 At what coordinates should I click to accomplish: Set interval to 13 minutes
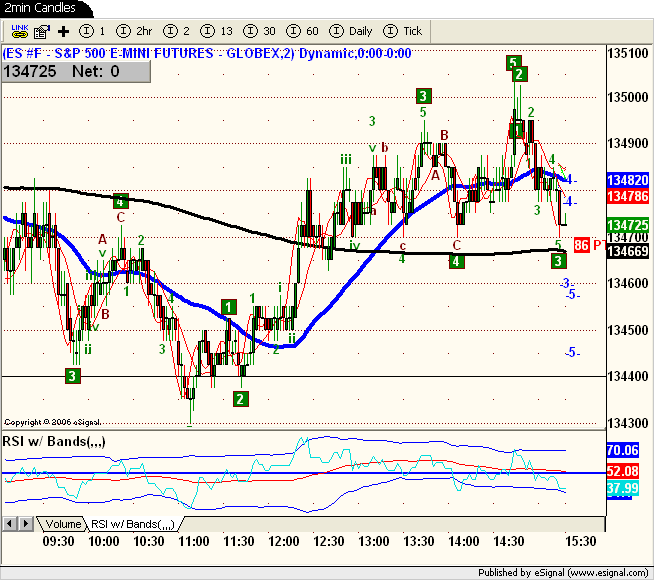tap(219, 31)
